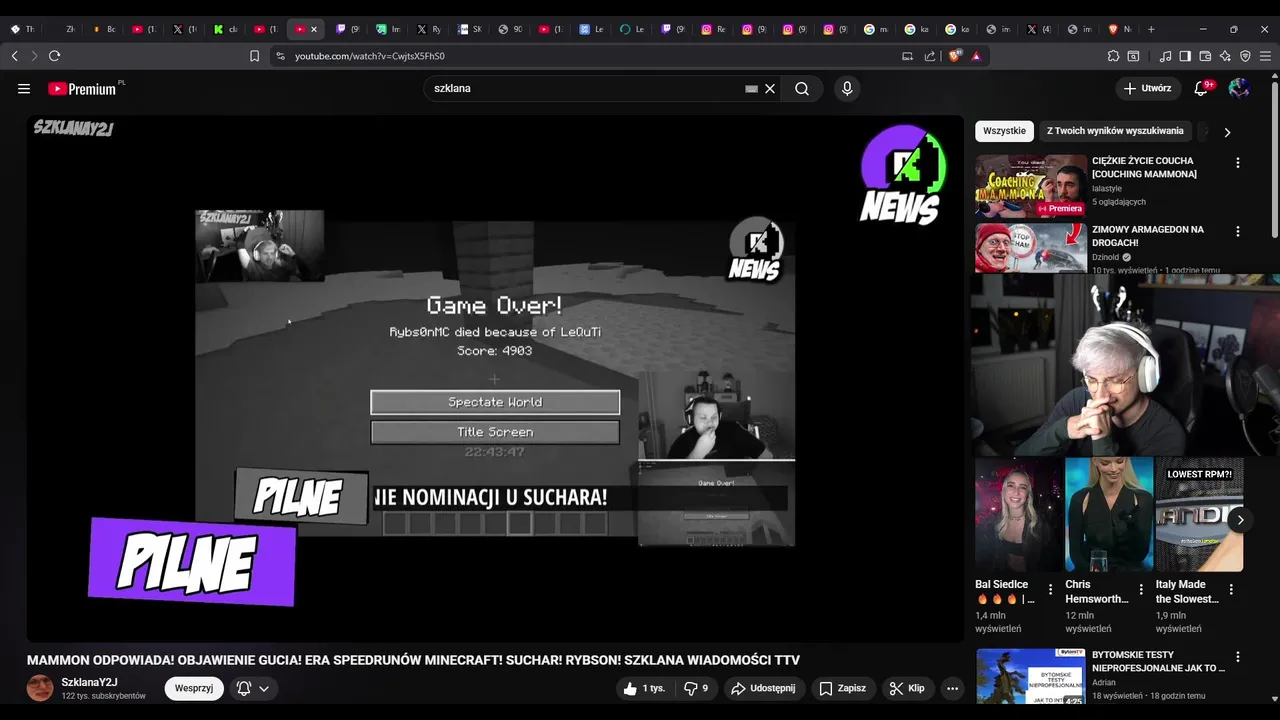Image resolution: width=1280 pixels, height=720 pixels.
Task: Go back using browser back arrow
Action: 15,56
